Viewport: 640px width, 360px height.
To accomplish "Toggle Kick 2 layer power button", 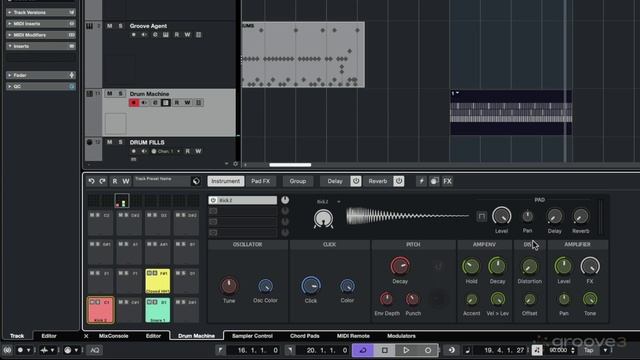I will [x=213, y=200].
